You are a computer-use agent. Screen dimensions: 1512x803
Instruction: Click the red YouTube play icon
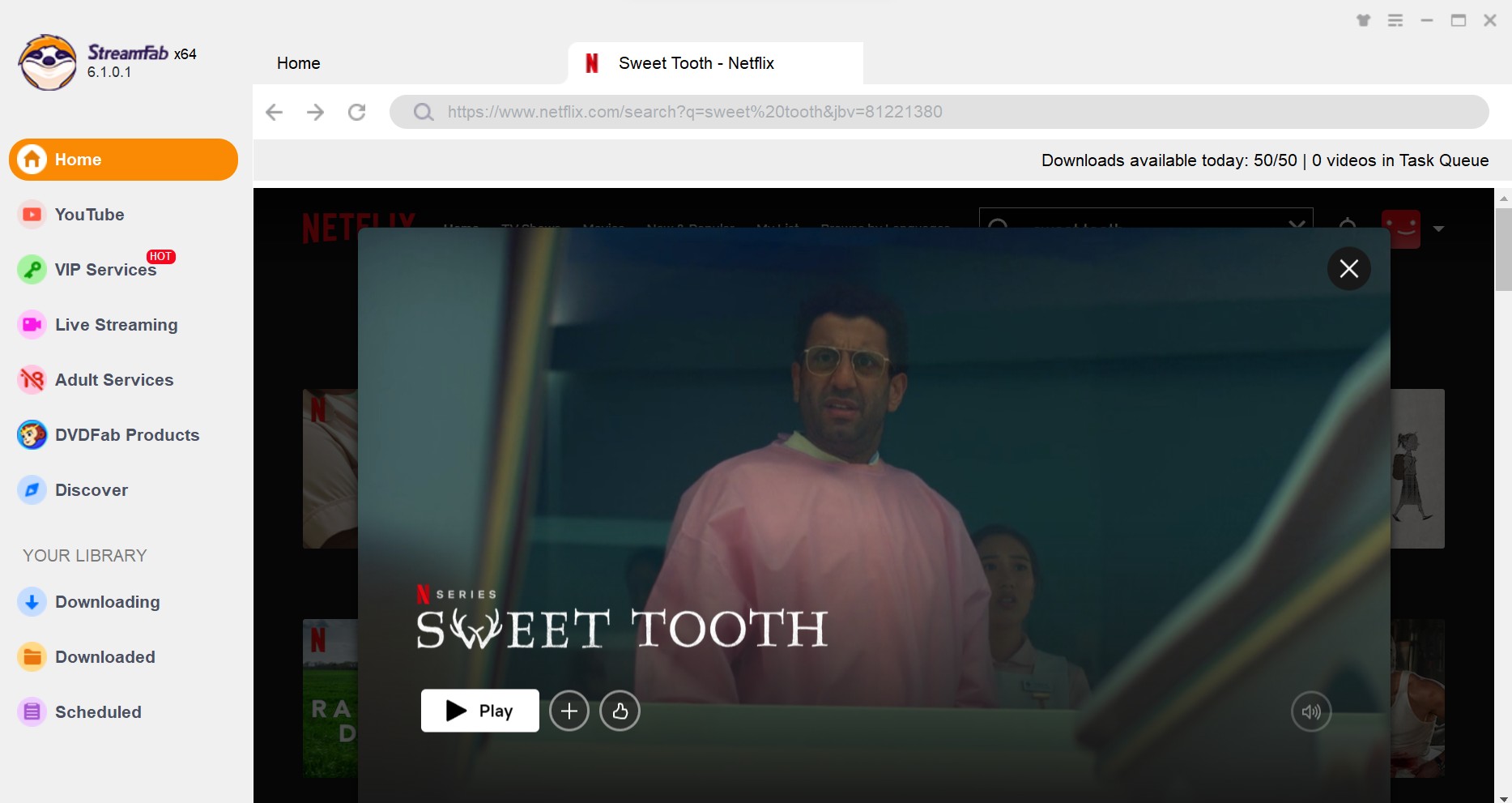pyautogui.click(x=32, y=215)
